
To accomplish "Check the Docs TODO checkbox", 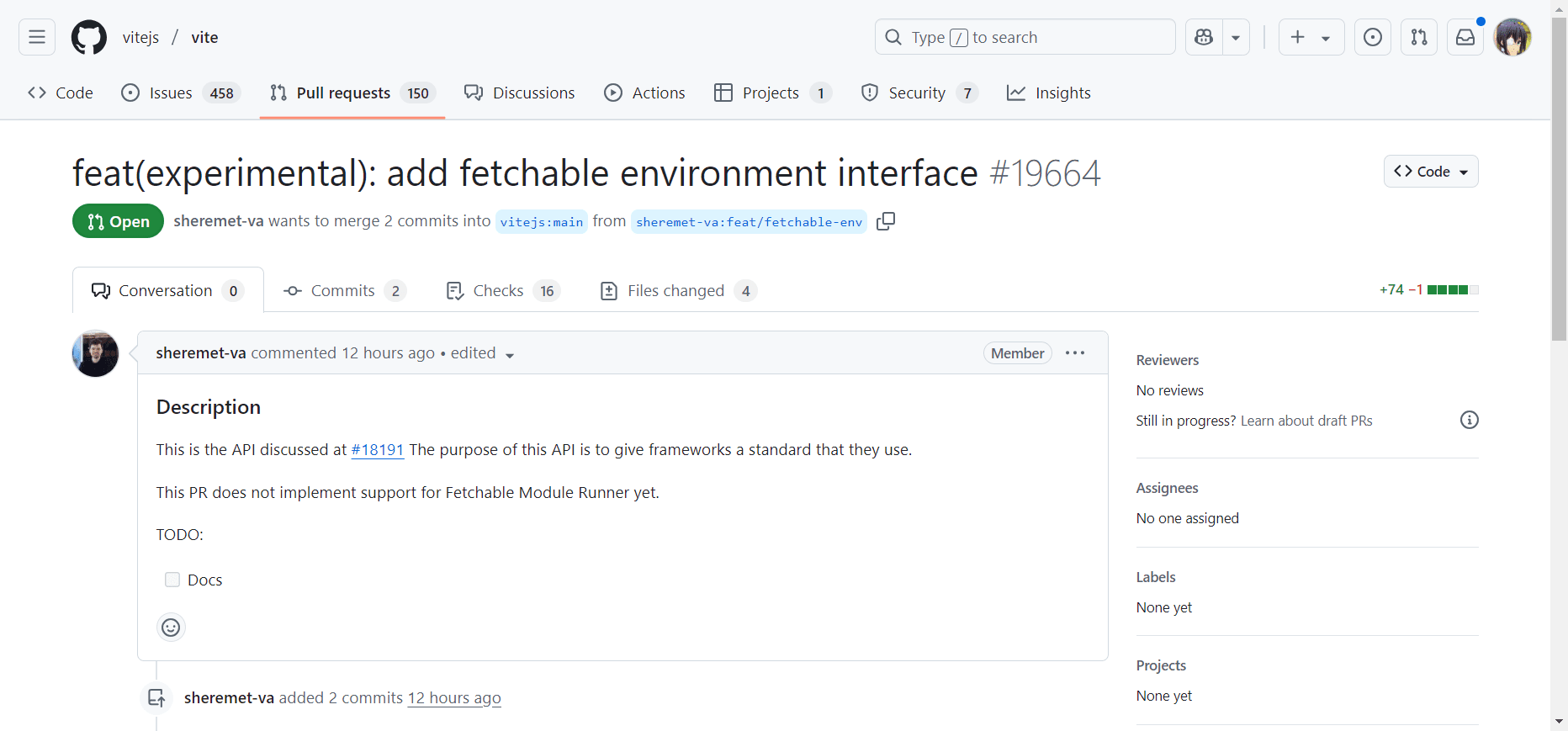I will (172, 580).
